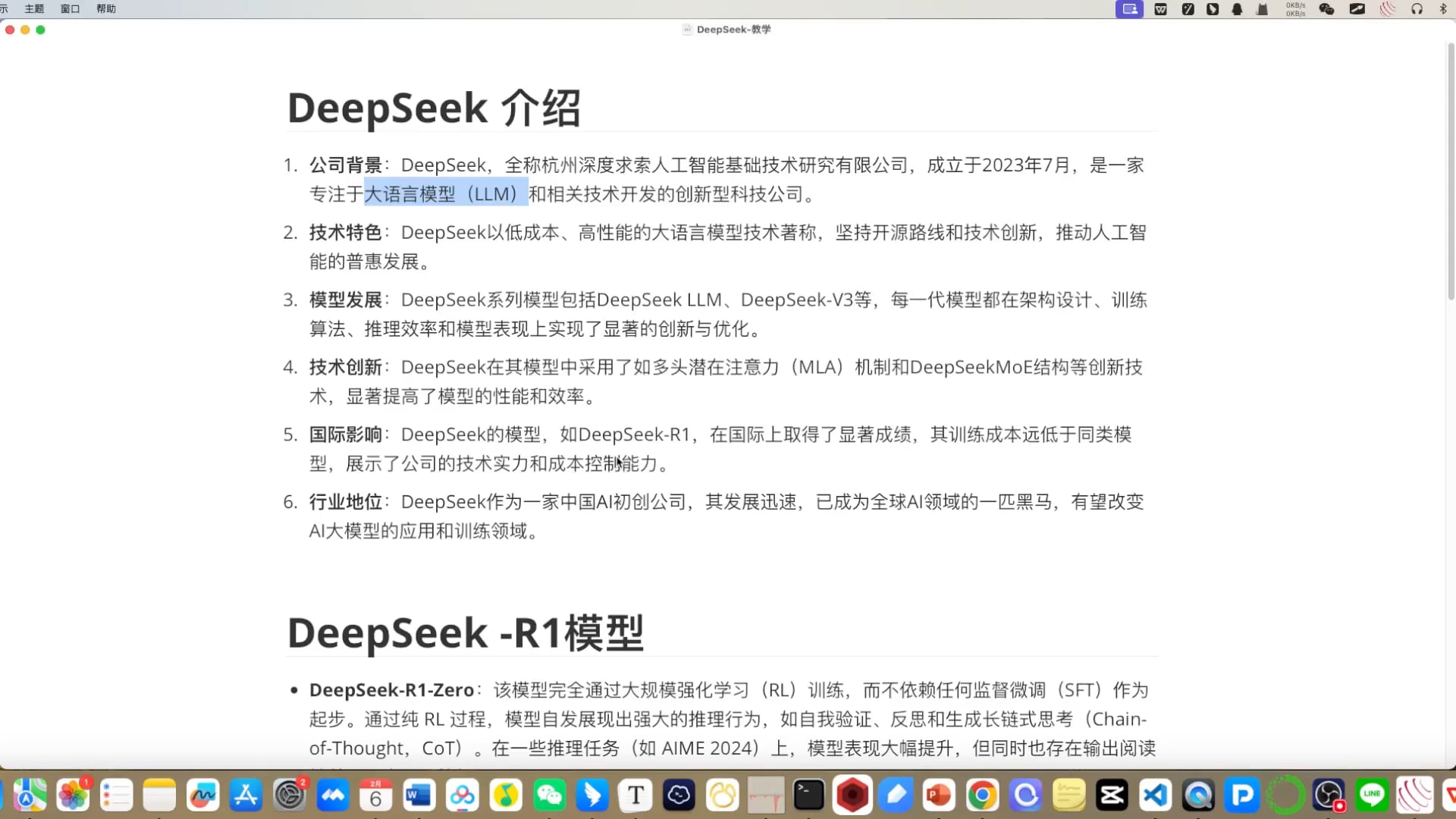Launch QuickTime Player from the Dock

click(x=1198, y=795)
